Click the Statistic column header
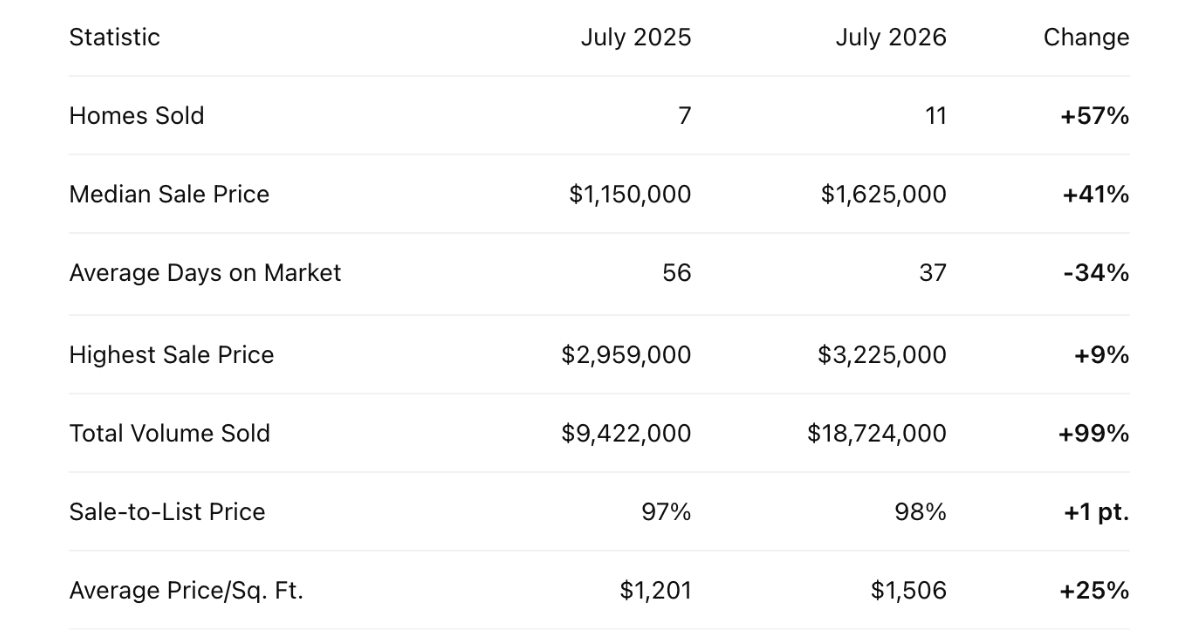The width and height of the screenshot is (1200, 630). tap(114, 37)
